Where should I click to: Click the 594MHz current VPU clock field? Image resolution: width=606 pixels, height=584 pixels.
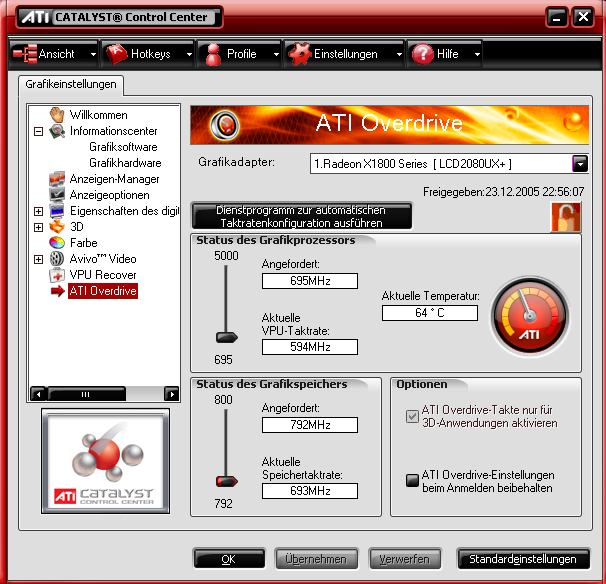(x=310, y=347)
